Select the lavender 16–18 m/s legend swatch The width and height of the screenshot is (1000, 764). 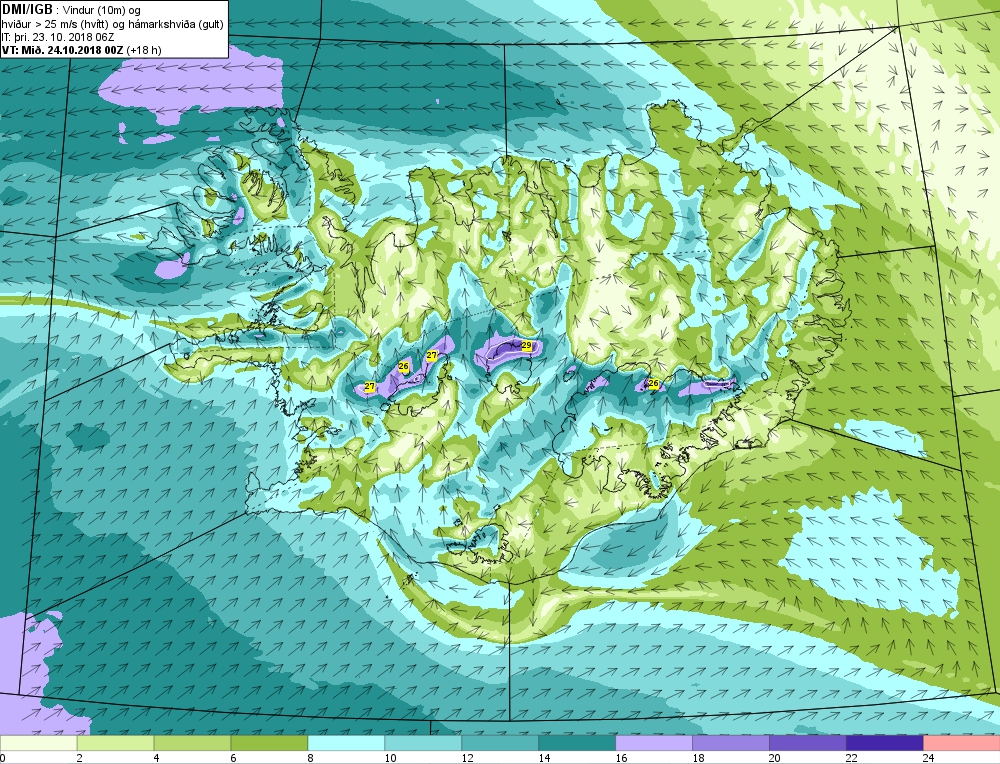[654, 743]
